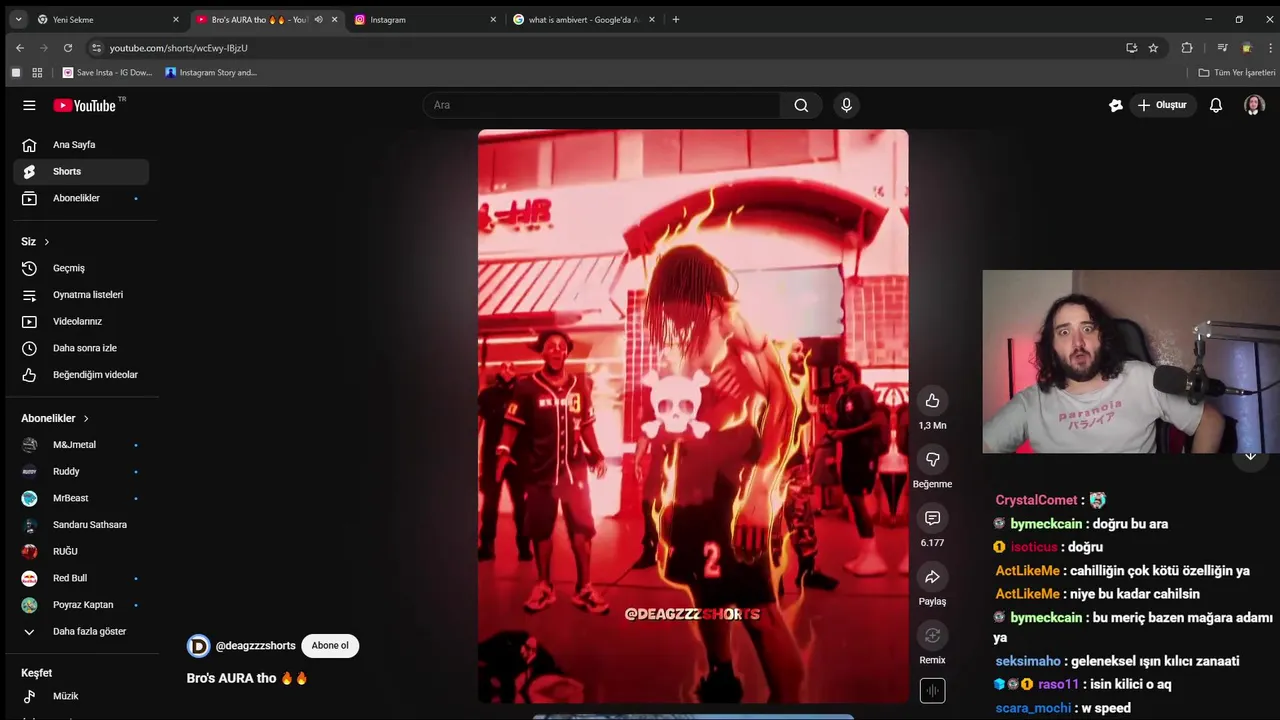This screenshot has height=720, width=1280.
Task: Open Chrome apps grid shortcut
Action: pos(37,72)
